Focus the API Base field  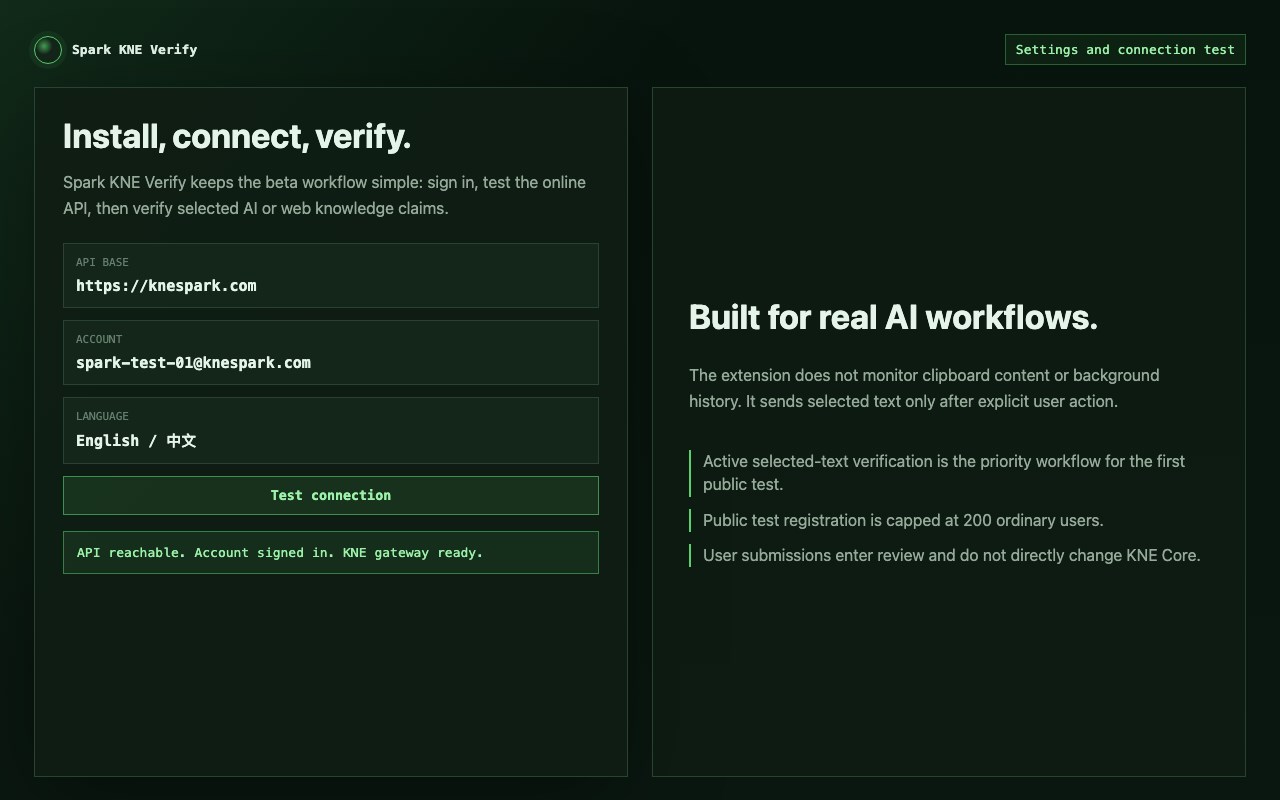pos(331,276)
